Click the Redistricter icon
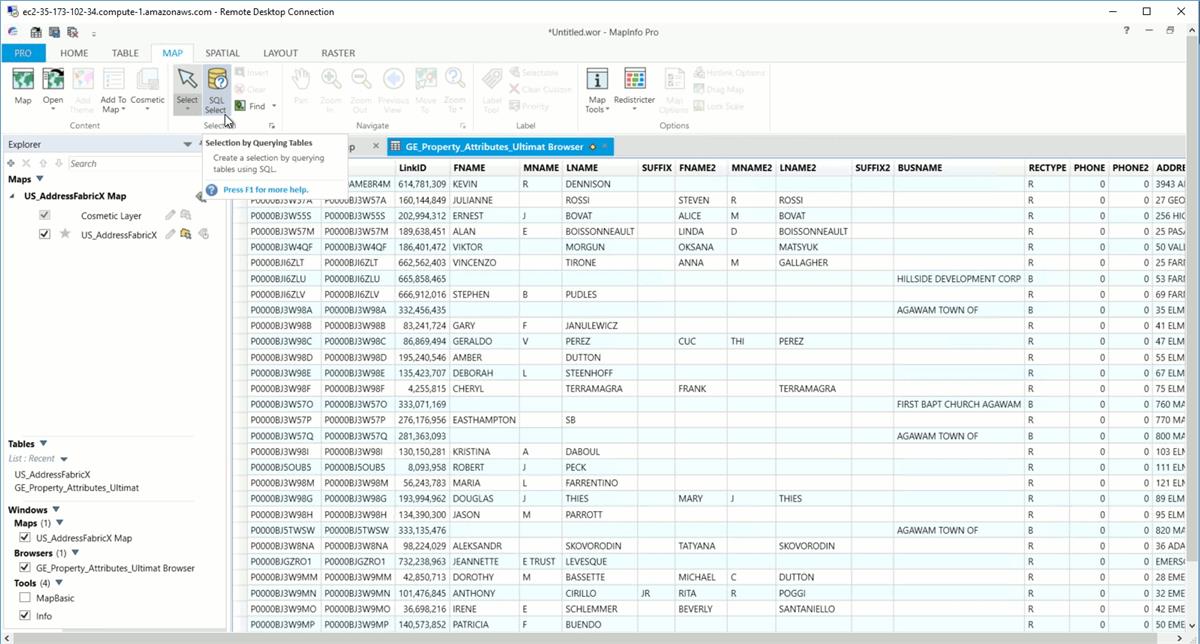 [x=634, y=80]
